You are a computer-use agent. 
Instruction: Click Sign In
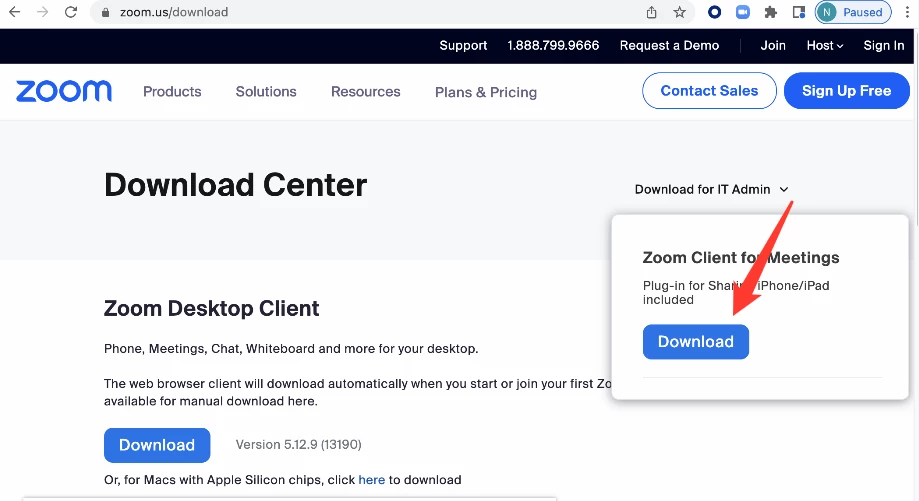884,46
